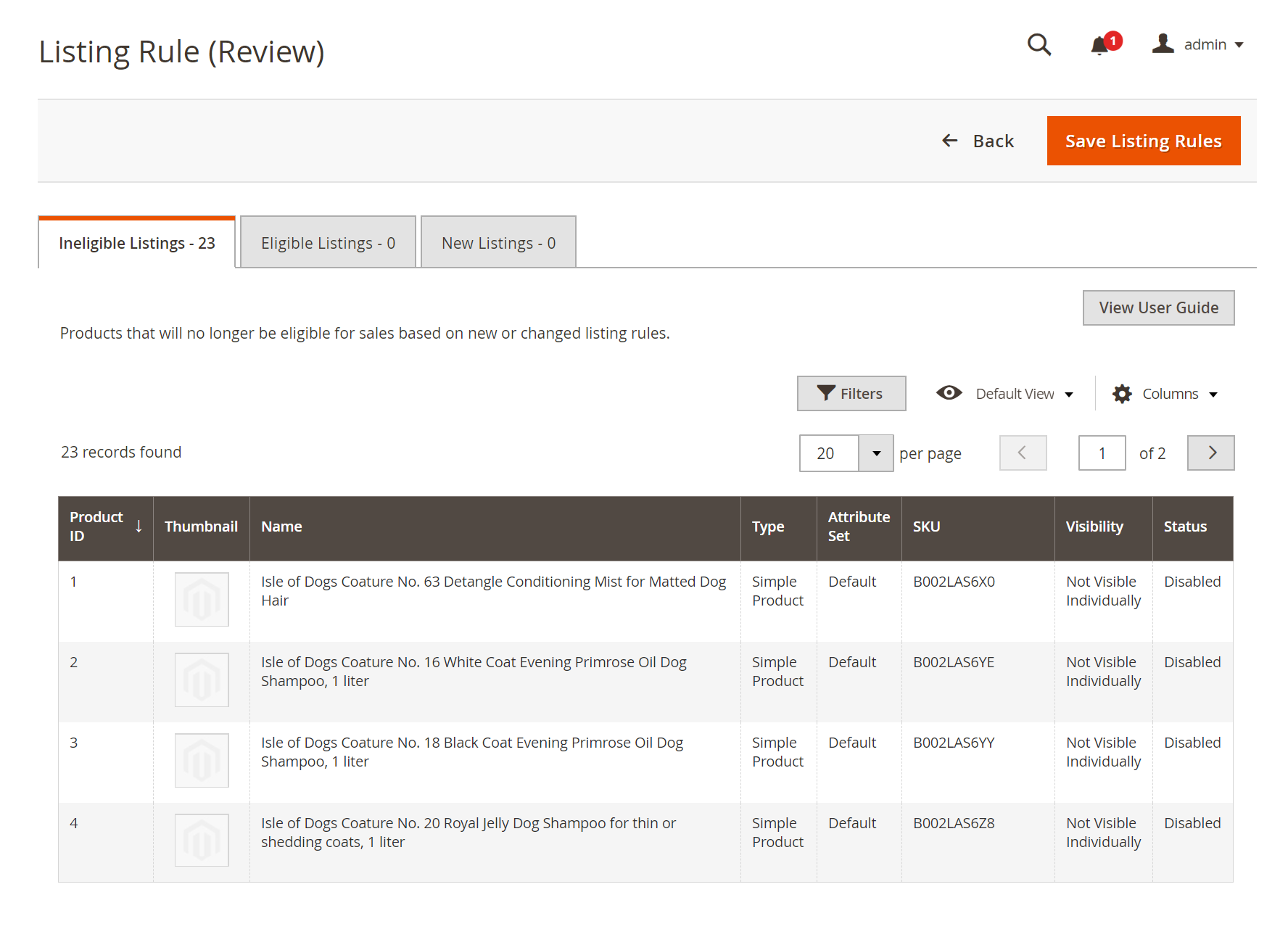Sort by Type column header

pos(778,527)
